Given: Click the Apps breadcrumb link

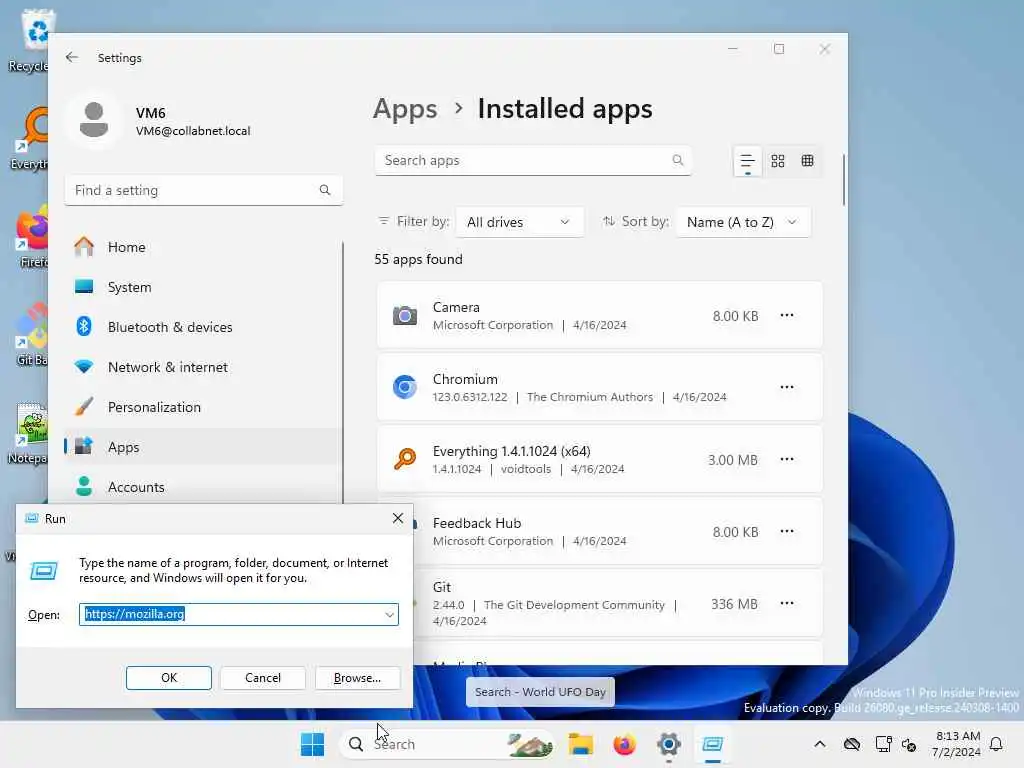Looking at the screenshot, I should [x=405, y=108].
